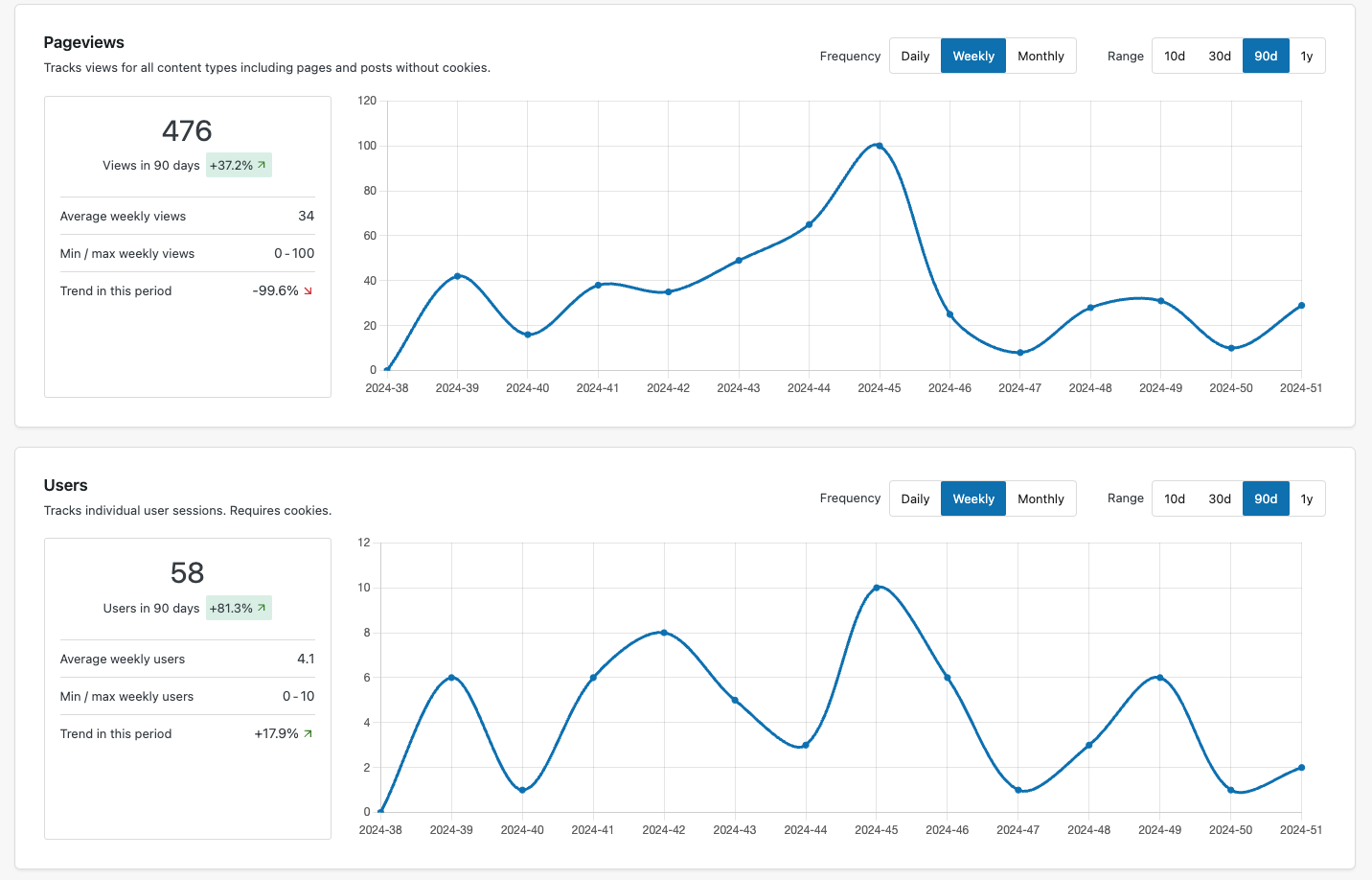This screenshot has height=880, width=1372.
Task: Switch Users frequency to Monthly
Action: [1040, 499]
